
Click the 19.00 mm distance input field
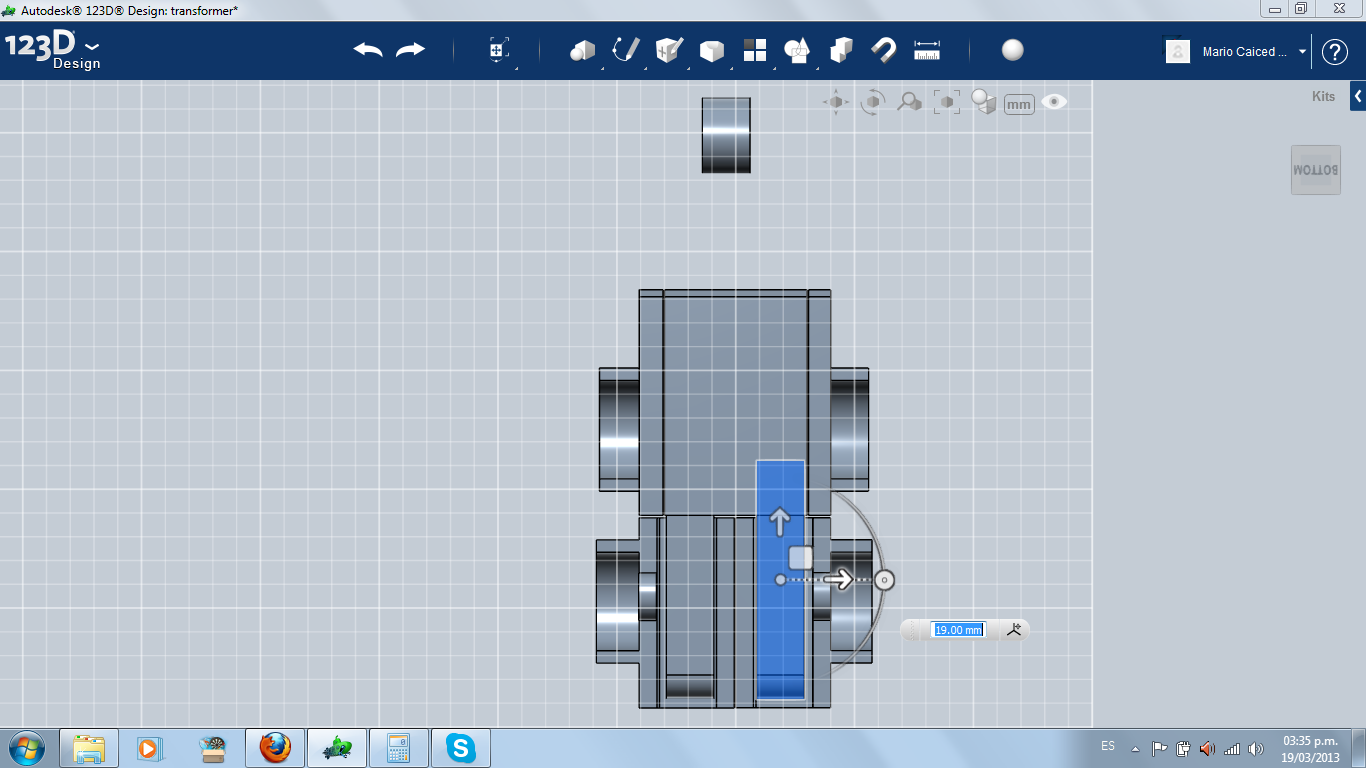click(958, 630)
